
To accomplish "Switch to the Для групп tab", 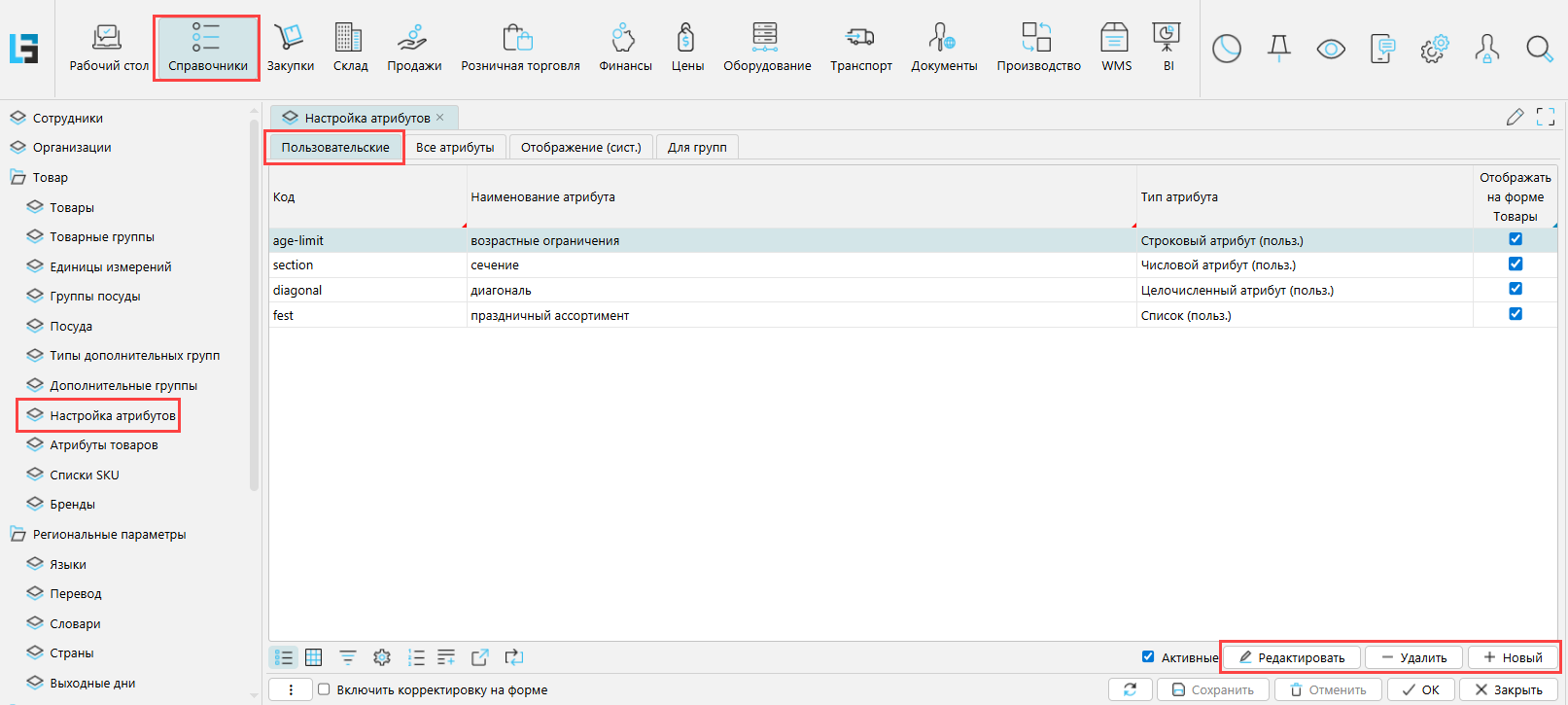I will pos(697,148).
